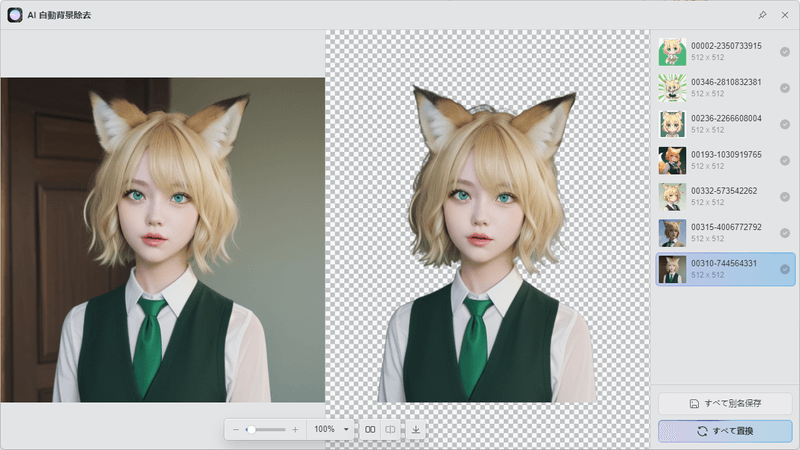This screenshot has width=800, height=450.
Task: Click the download result icon
Action: [x=416, y=429]
